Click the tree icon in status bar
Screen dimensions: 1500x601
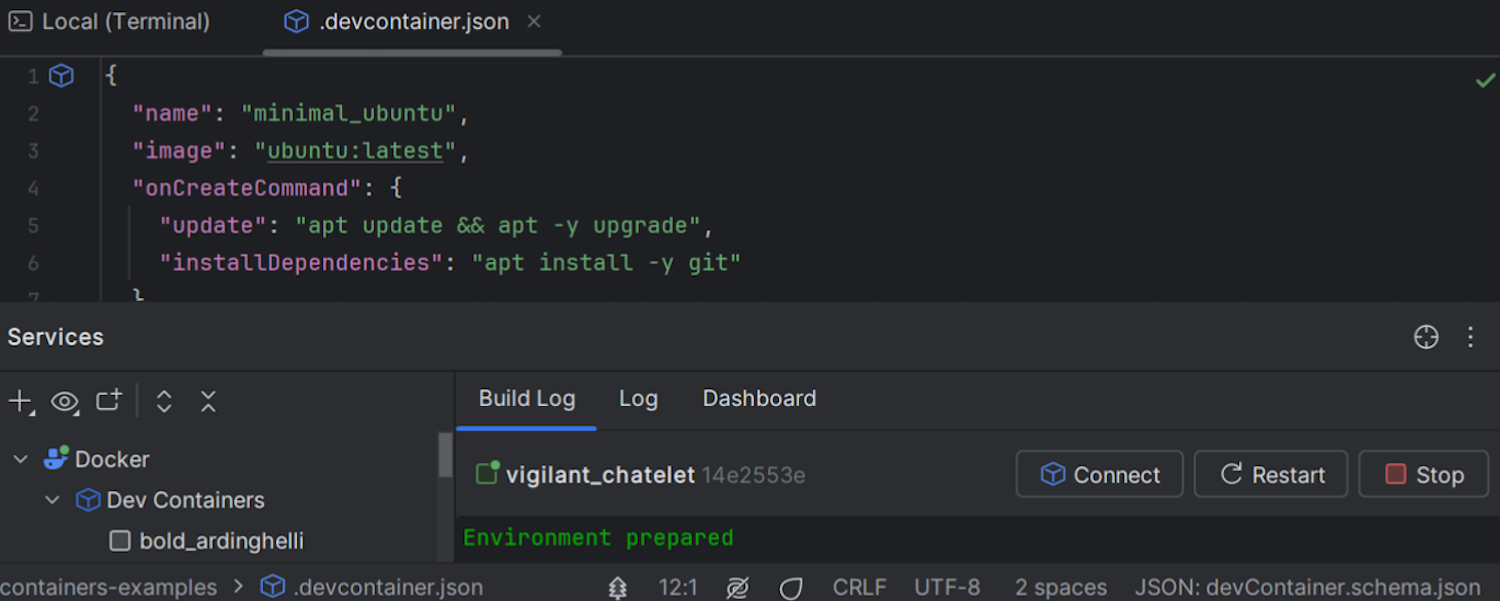618,588
